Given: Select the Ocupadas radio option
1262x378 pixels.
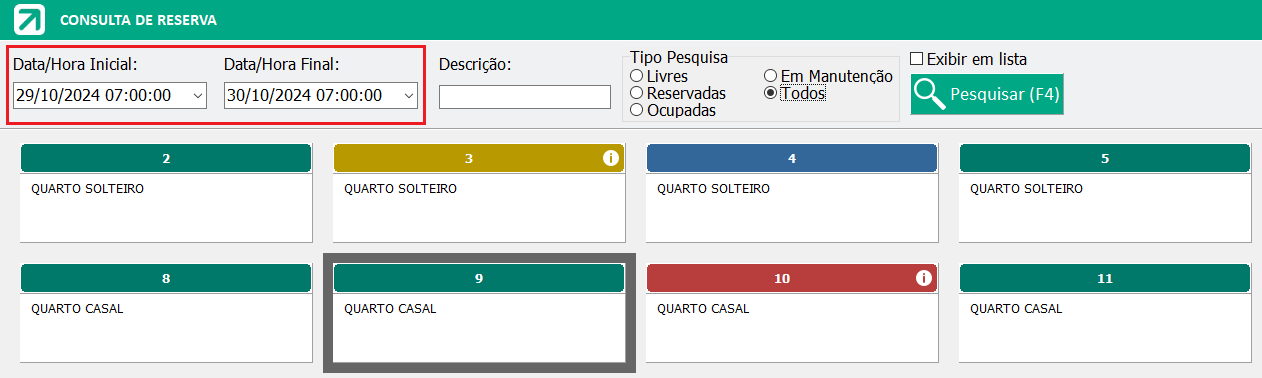Looking at the screenshot, I should tap(636, 110).
